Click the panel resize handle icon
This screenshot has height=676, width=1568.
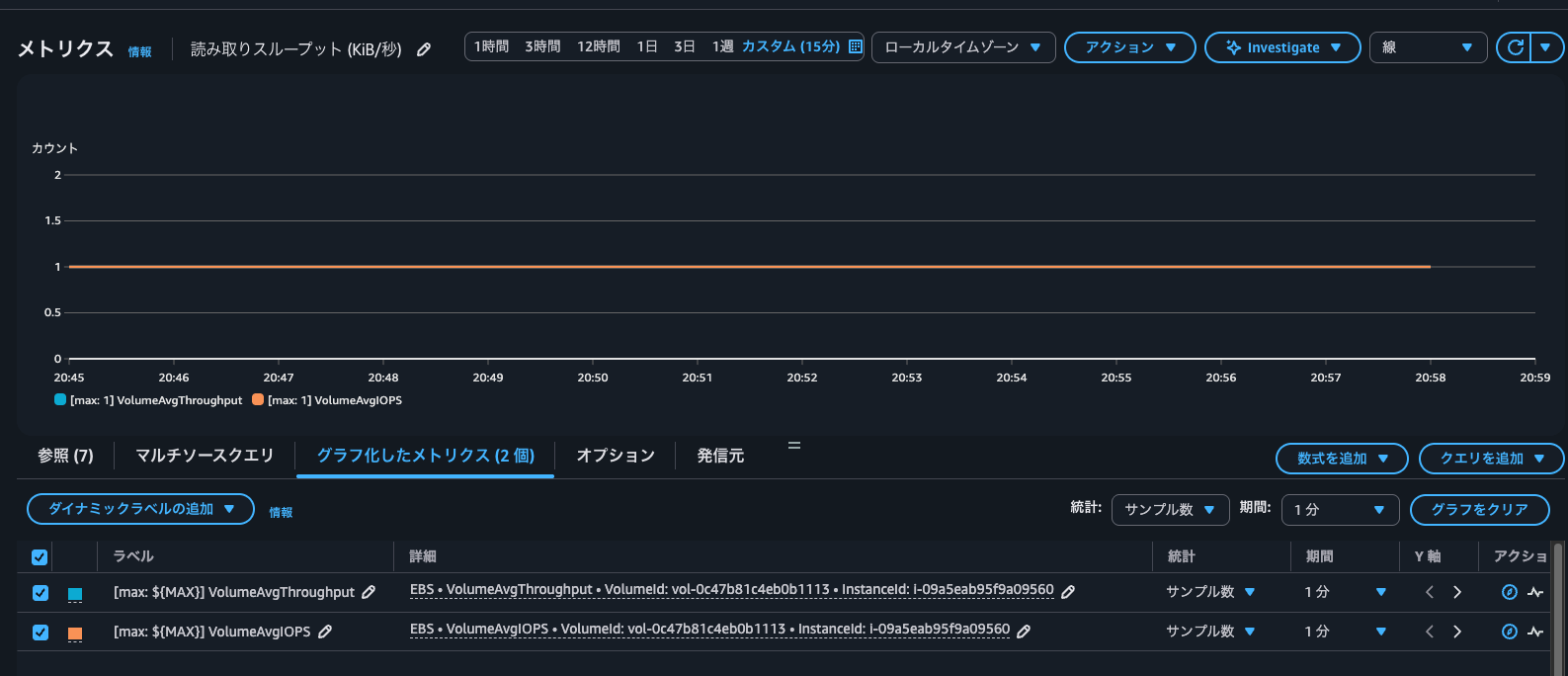[794, 446]
